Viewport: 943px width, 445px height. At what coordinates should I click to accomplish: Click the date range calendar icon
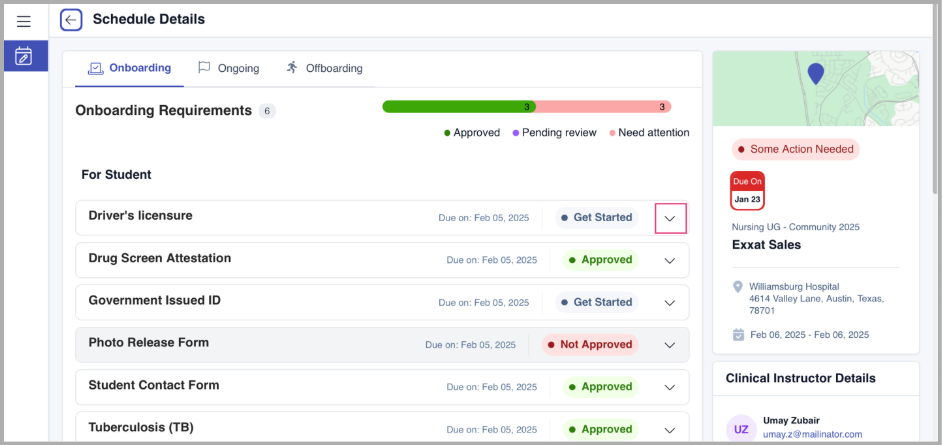[x=738, y=334]
